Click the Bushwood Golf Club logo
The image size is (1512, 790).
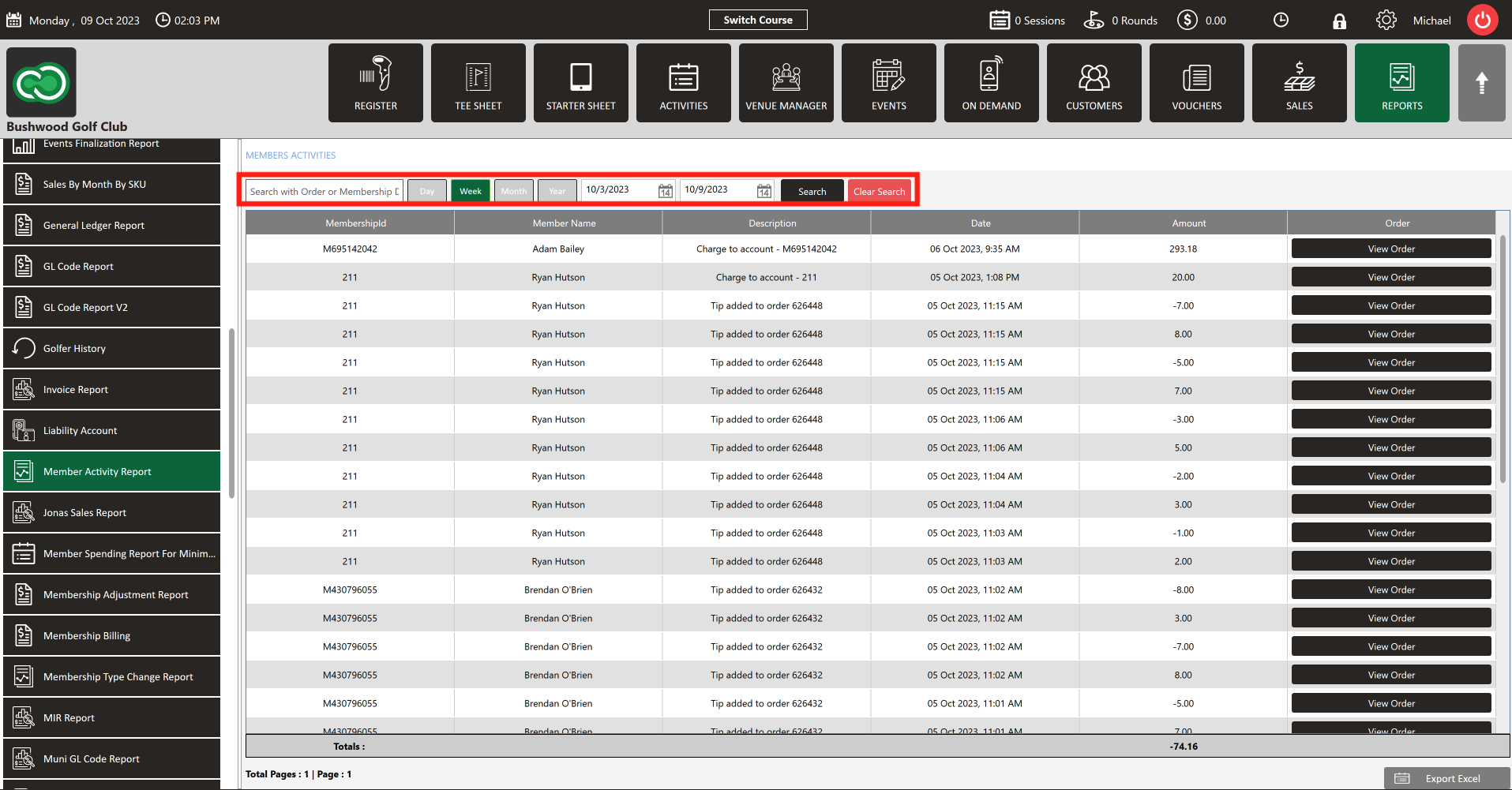(x=41, y=82)
